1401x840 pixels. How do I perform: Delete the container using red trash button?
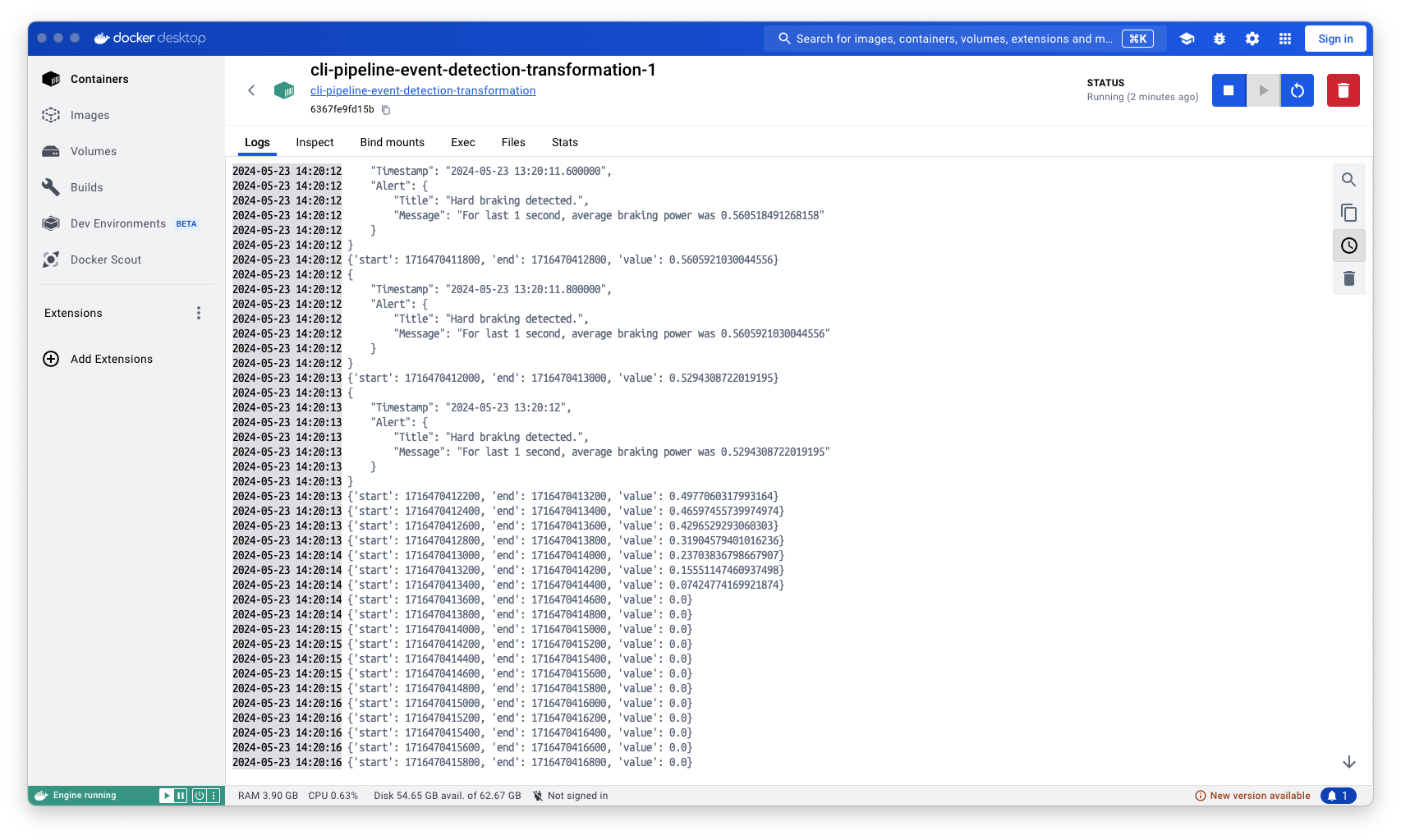pyautogui.click(x=1343, y=90)
